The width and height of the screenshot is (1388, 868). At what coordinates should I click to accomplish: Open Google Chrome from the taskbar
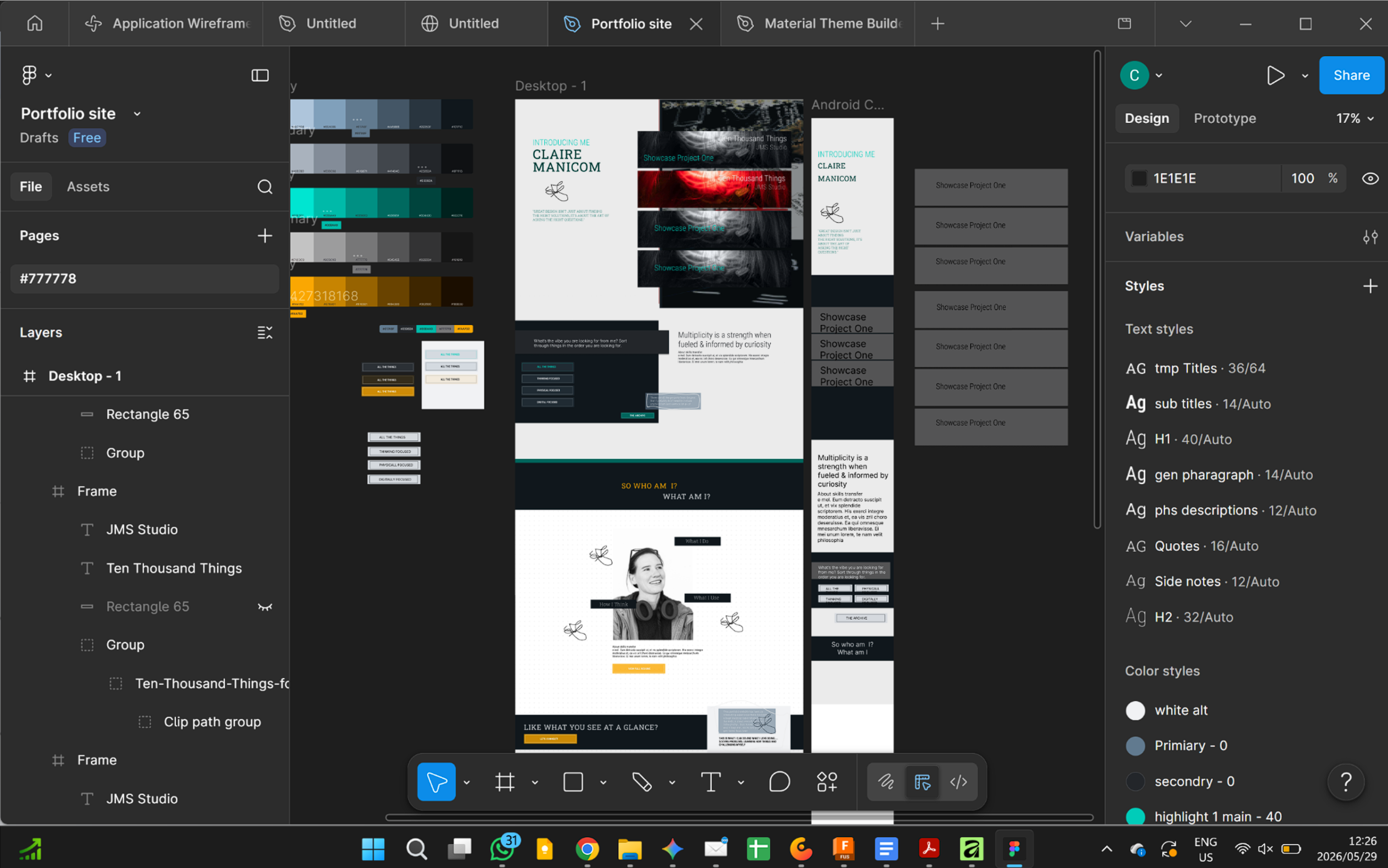click(586, 849)
